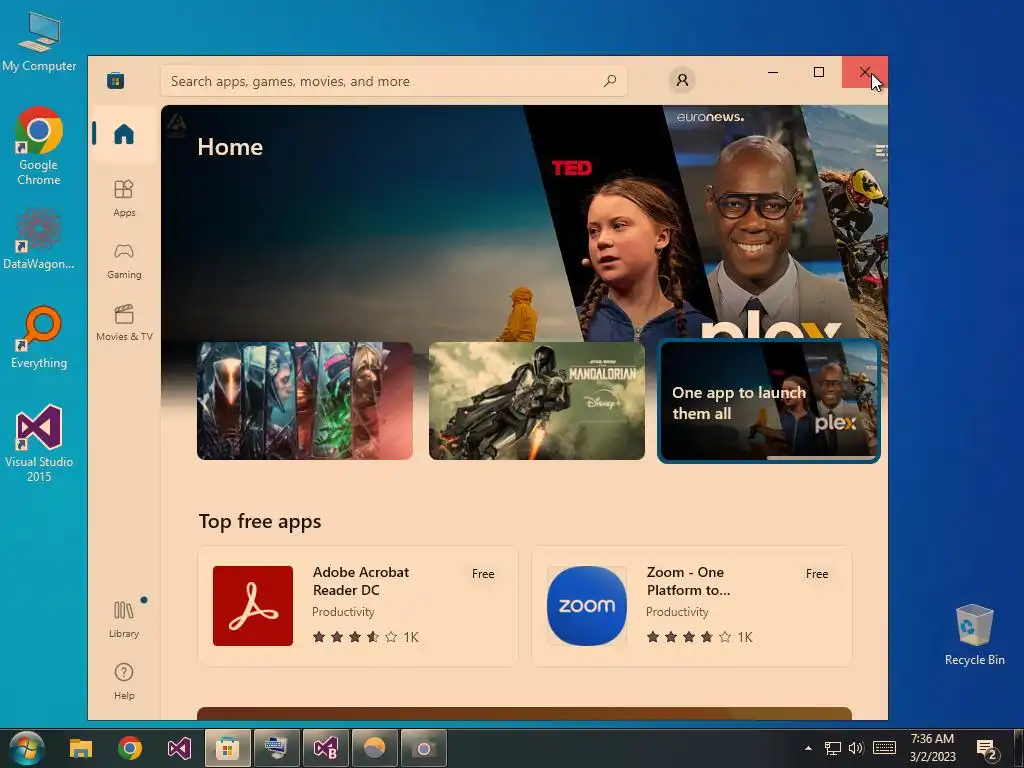
Task: Open 'Zoom - One Platform to...' title
Action: coord(688,581)
